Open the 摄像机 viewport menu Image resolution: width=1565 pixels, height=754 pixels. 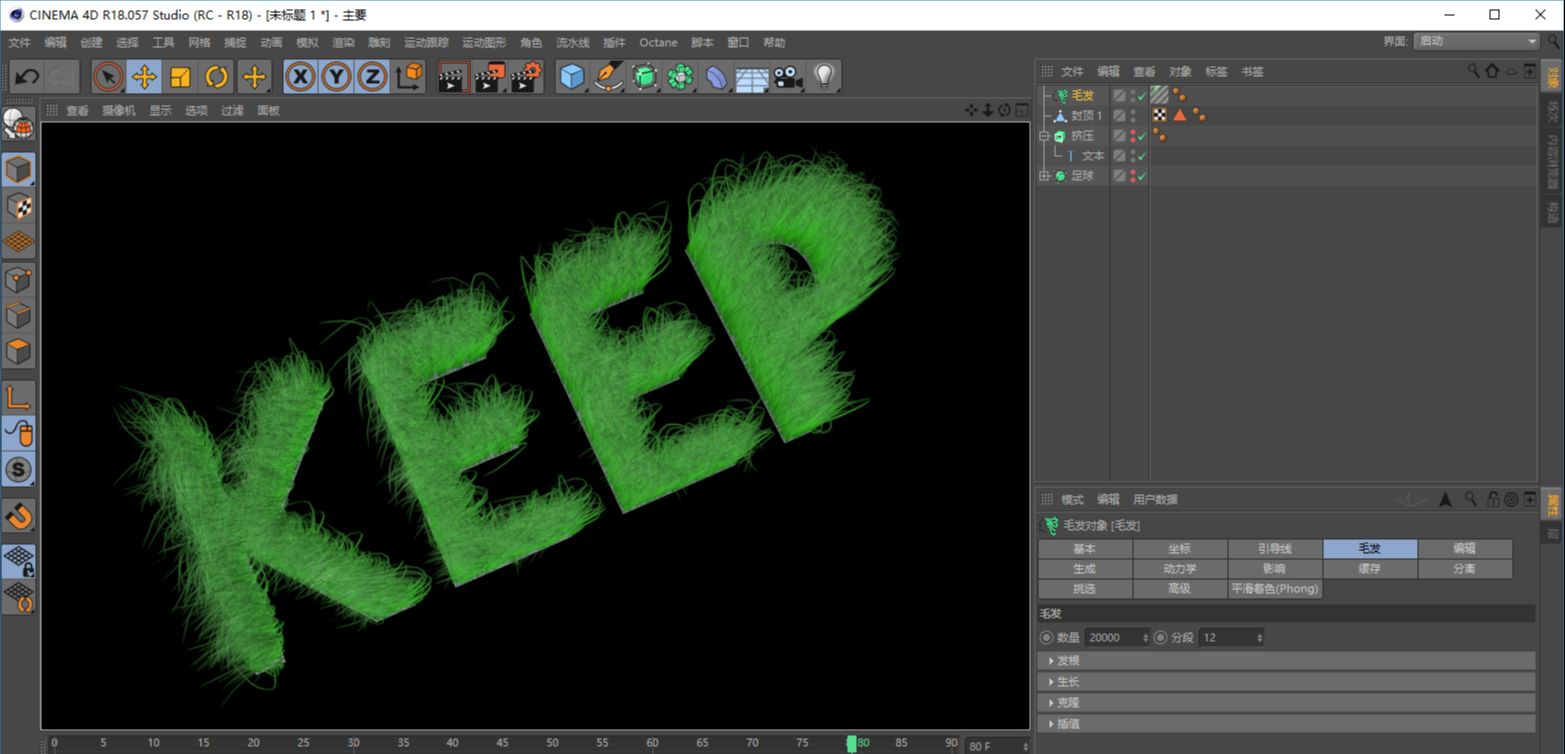[x=118, y=111]
